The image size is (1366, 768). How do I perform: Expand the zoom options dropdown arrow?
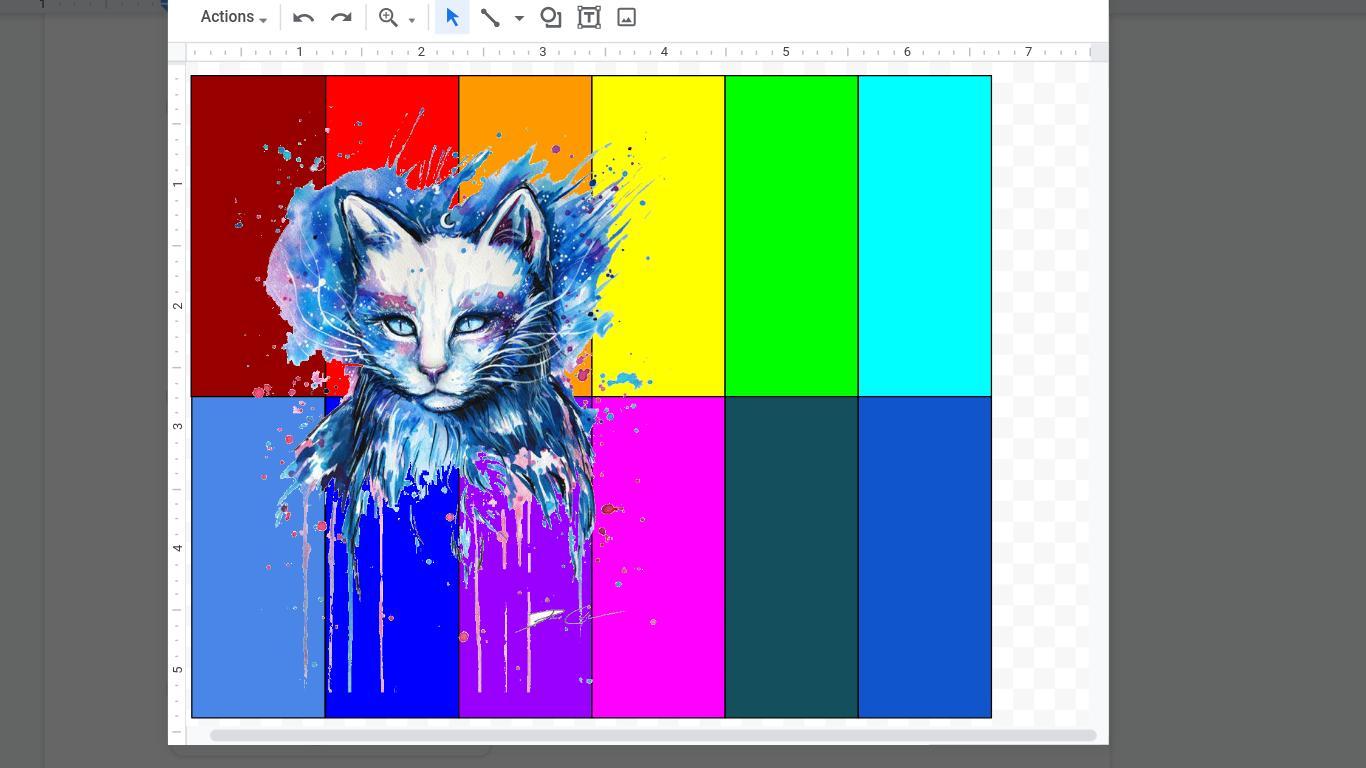[411, 20]
